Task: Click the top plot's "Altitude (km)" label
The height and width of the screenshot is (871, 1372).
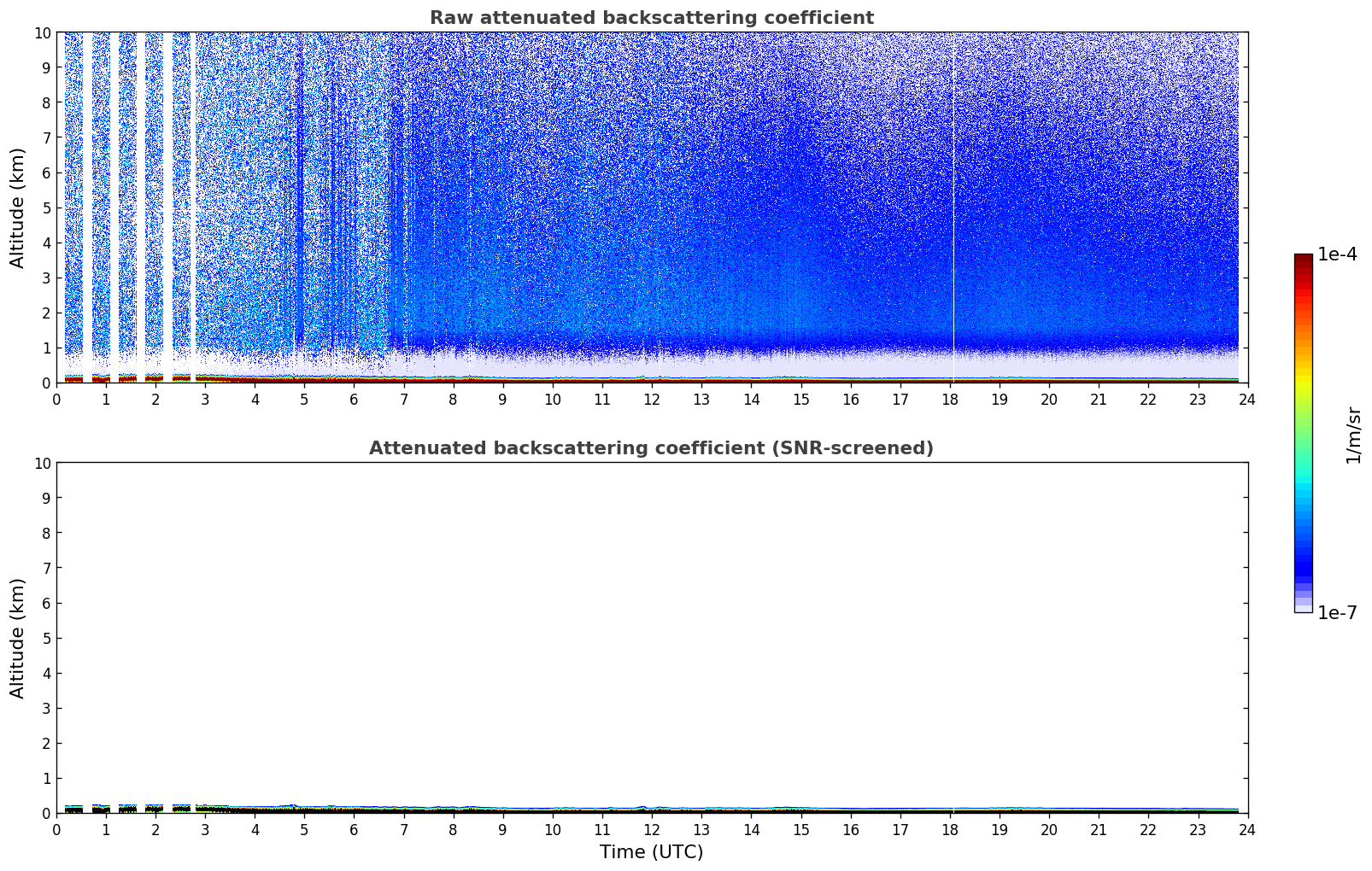Action: [18, 208]
